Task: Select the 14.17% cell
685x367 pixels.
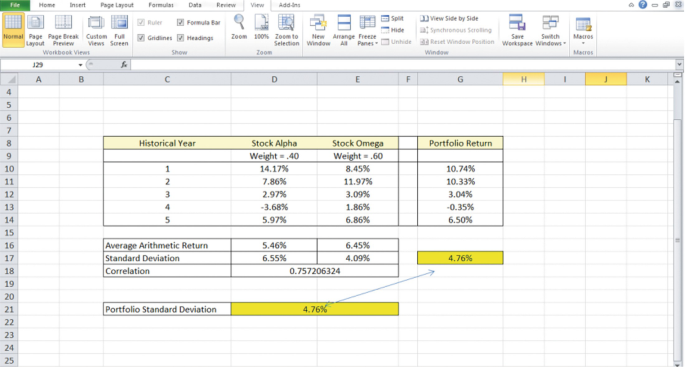Action: tap(274, 169)
